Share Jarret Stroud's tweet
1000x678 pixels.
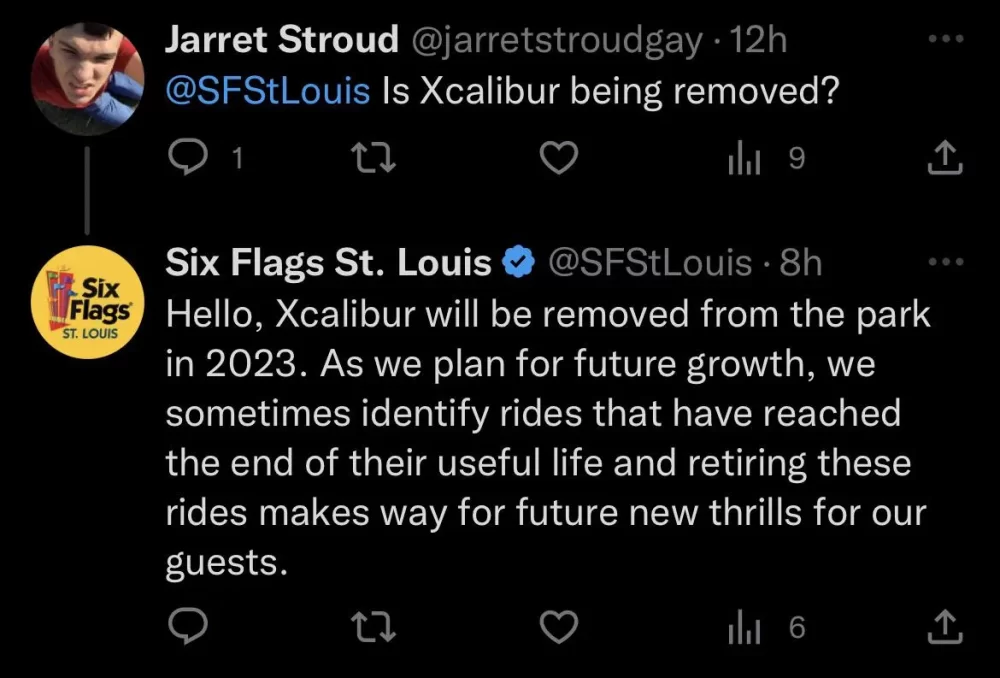point(945,155)
